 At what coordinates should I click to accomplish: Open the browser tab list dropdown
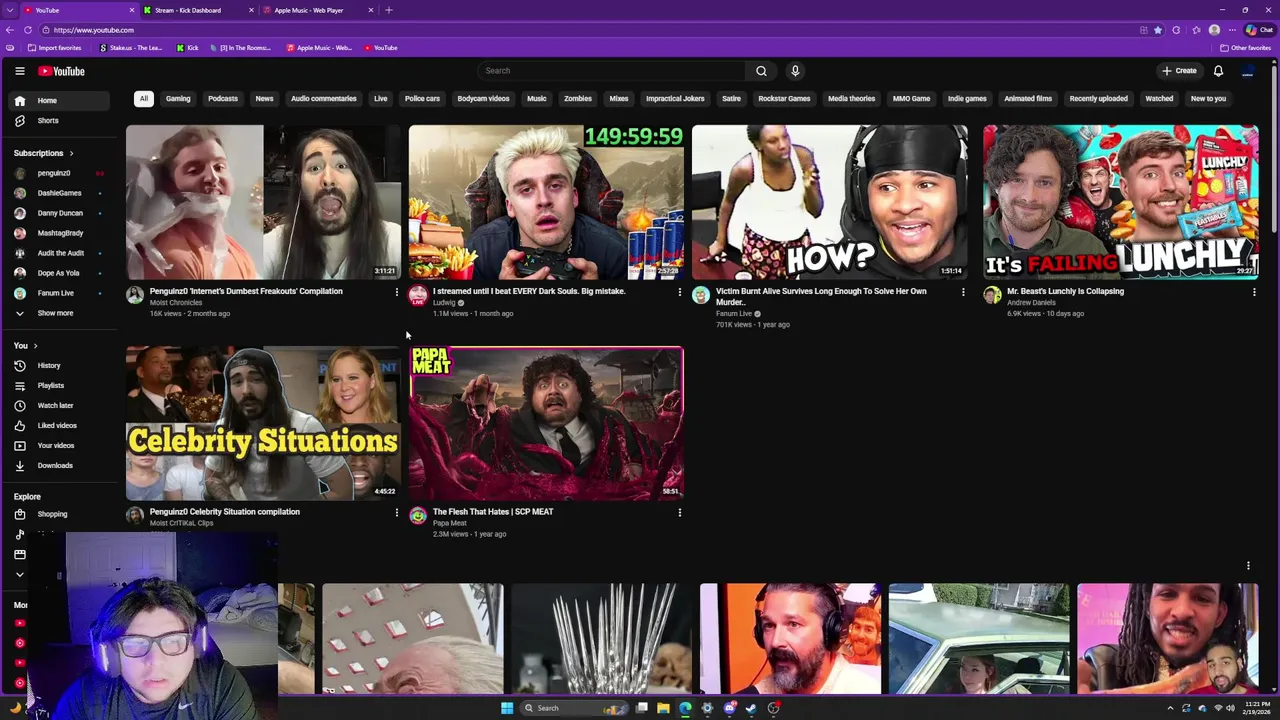click(x=9, y=10)
